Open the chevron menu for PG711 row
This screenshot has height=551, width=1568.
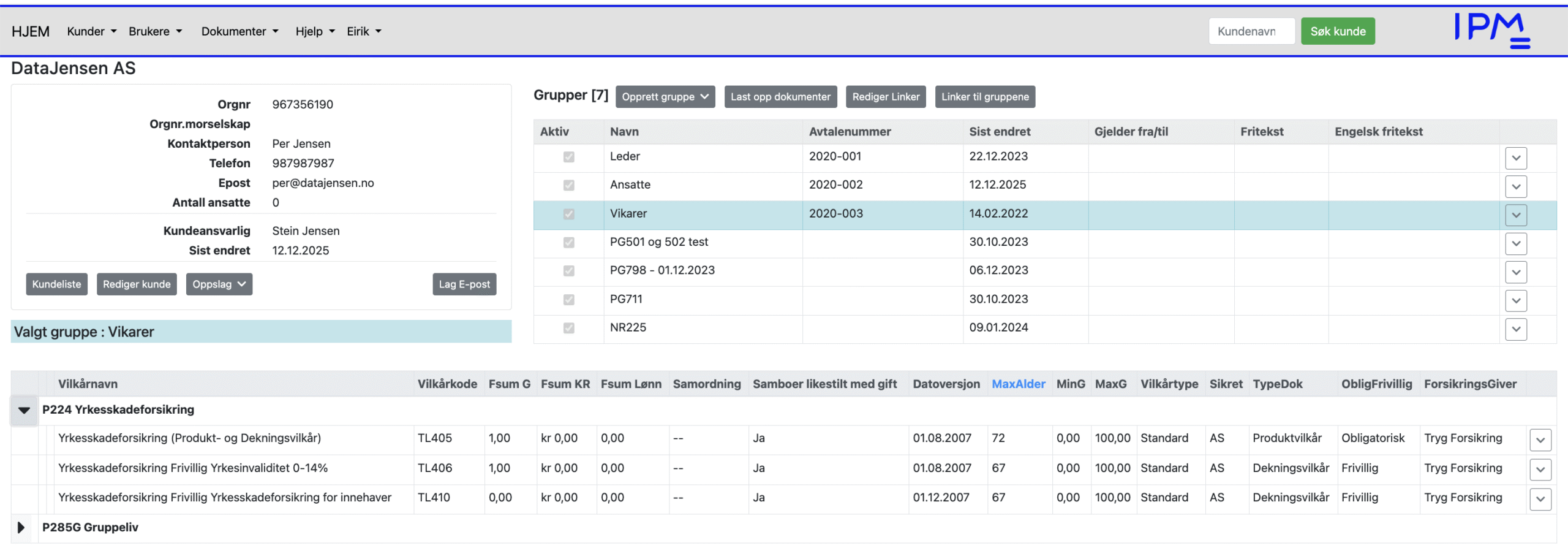[x=1515, y=300]
